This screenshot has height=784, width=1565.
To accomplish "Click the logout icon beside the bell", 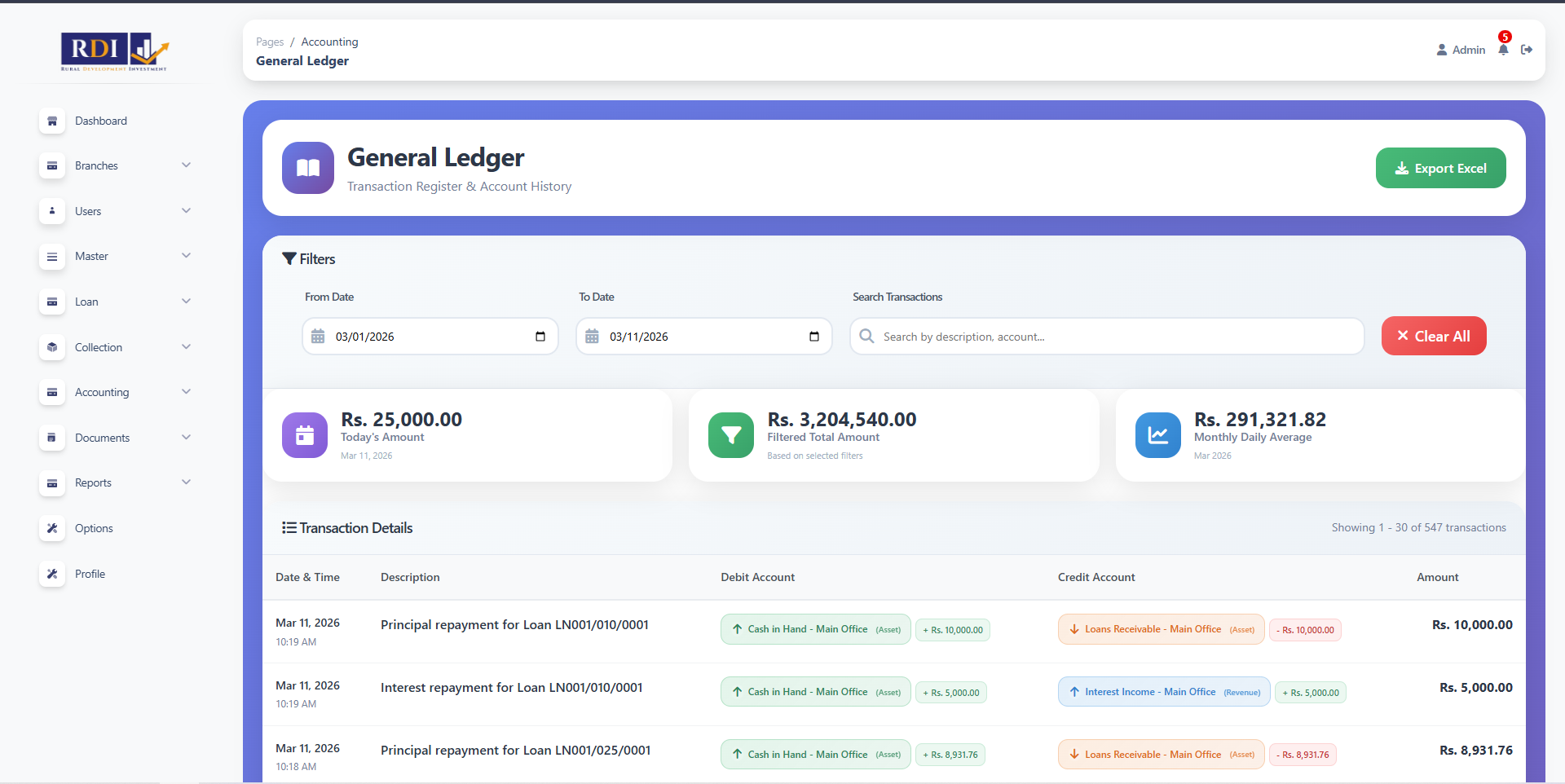I will click(1527, 50).
